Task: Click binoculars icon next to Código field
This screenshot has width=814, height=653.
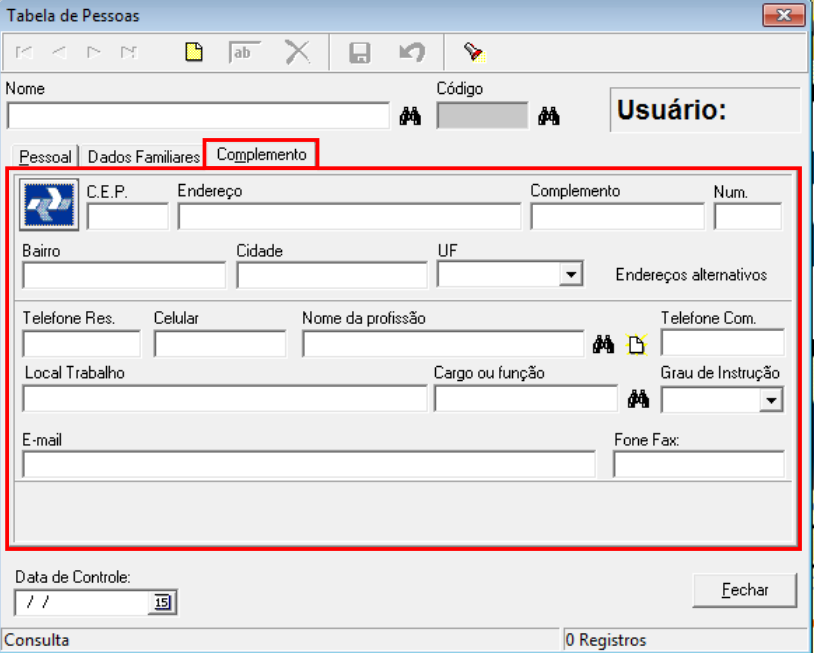Action: pyautogui.click(x=548, y=116)
